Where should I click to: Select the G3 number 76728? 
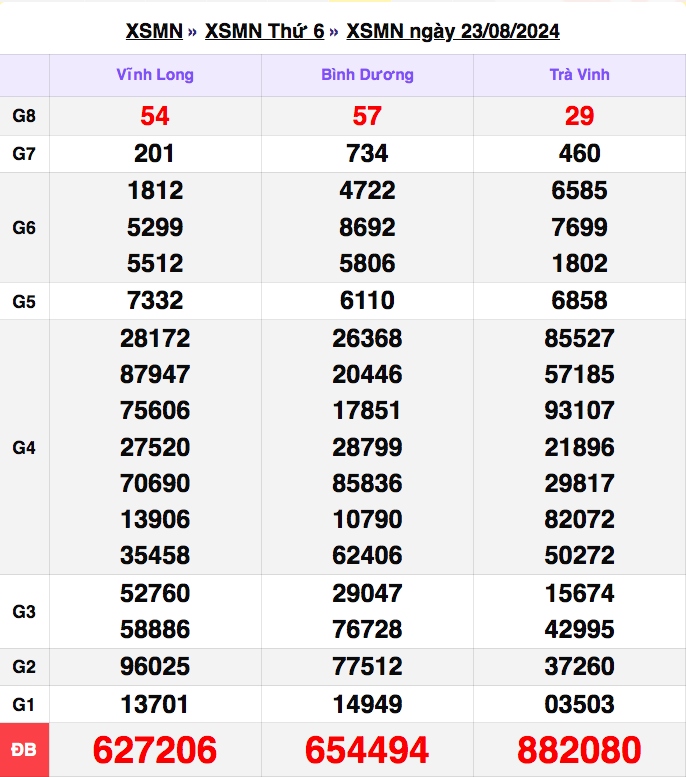(x=367, y=629)
